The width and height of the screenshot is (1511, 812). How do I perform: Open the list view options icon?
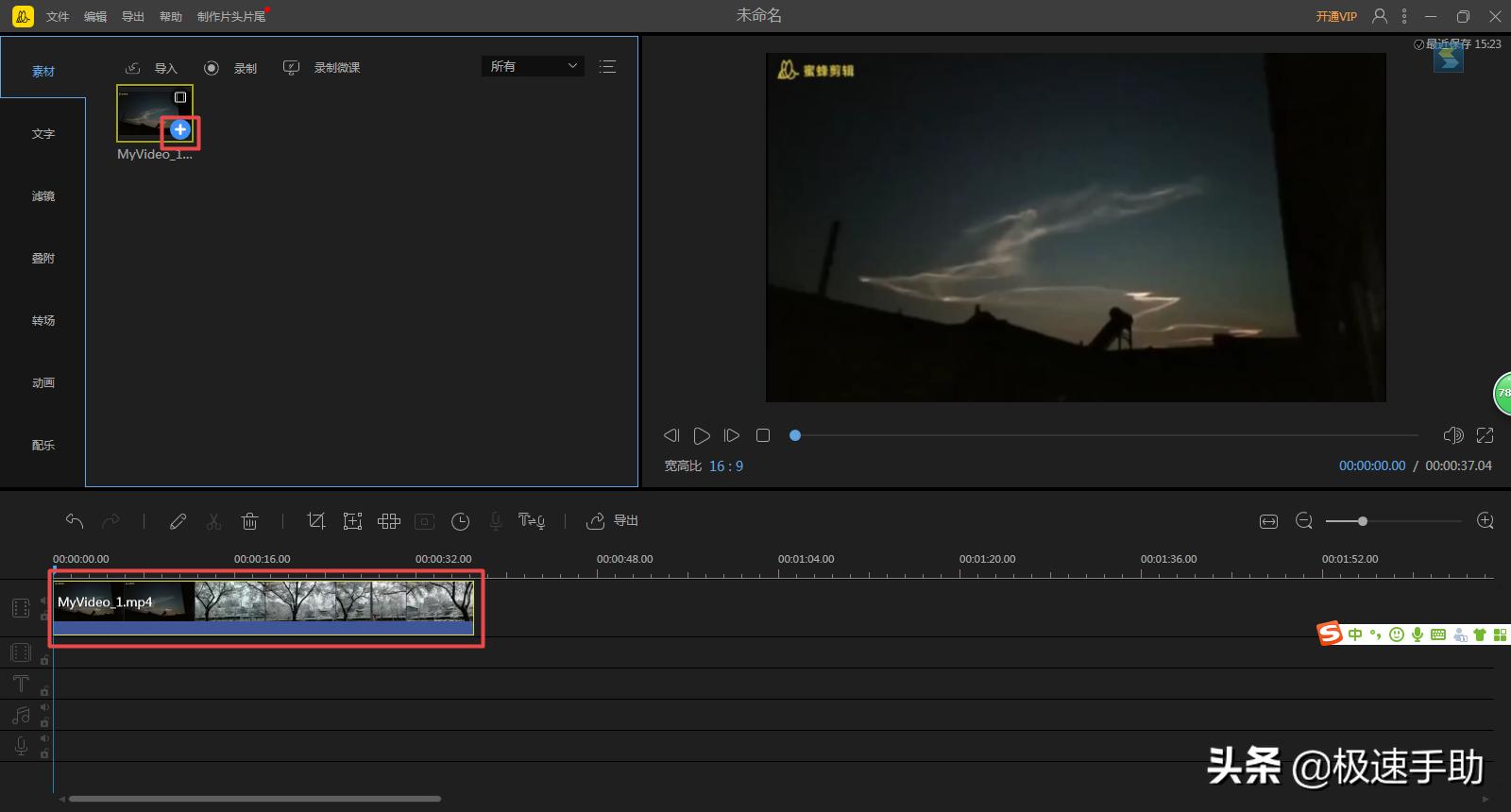click(607, 66)
